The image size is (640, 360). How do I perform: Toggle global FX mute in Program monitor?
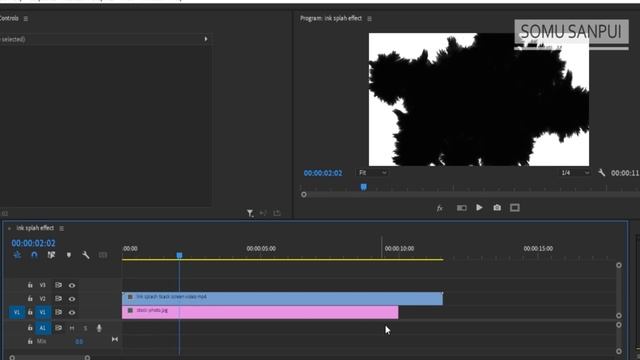pyautogui.click(x=440, y=208)
